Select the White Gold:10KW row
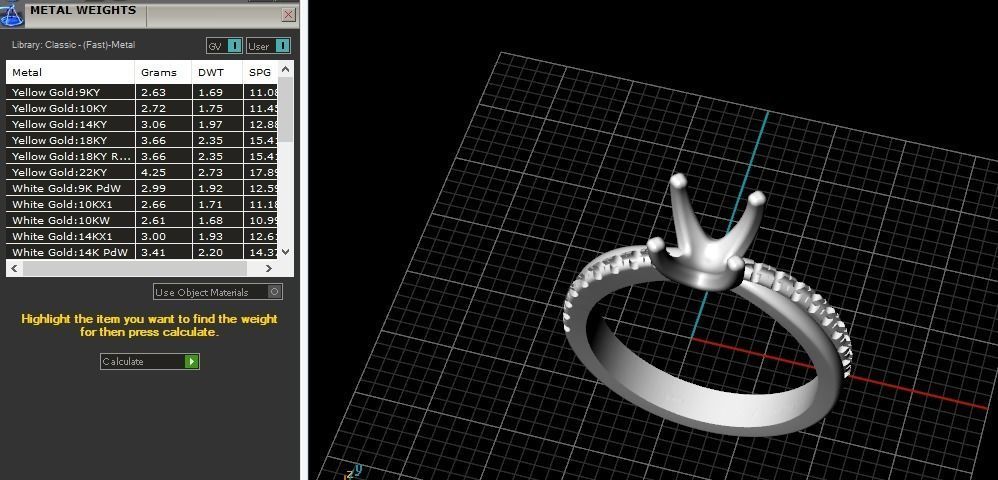The width and height of the screenshot is (998, 480). tap(141, 220)
